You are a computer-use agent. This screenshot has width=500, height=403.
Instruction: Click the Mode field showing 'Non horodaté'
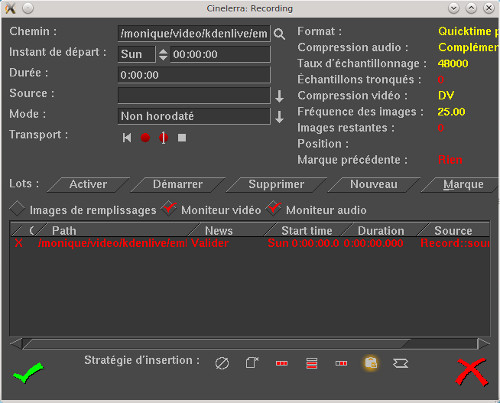pyautogui.click(x=194, y=116)
